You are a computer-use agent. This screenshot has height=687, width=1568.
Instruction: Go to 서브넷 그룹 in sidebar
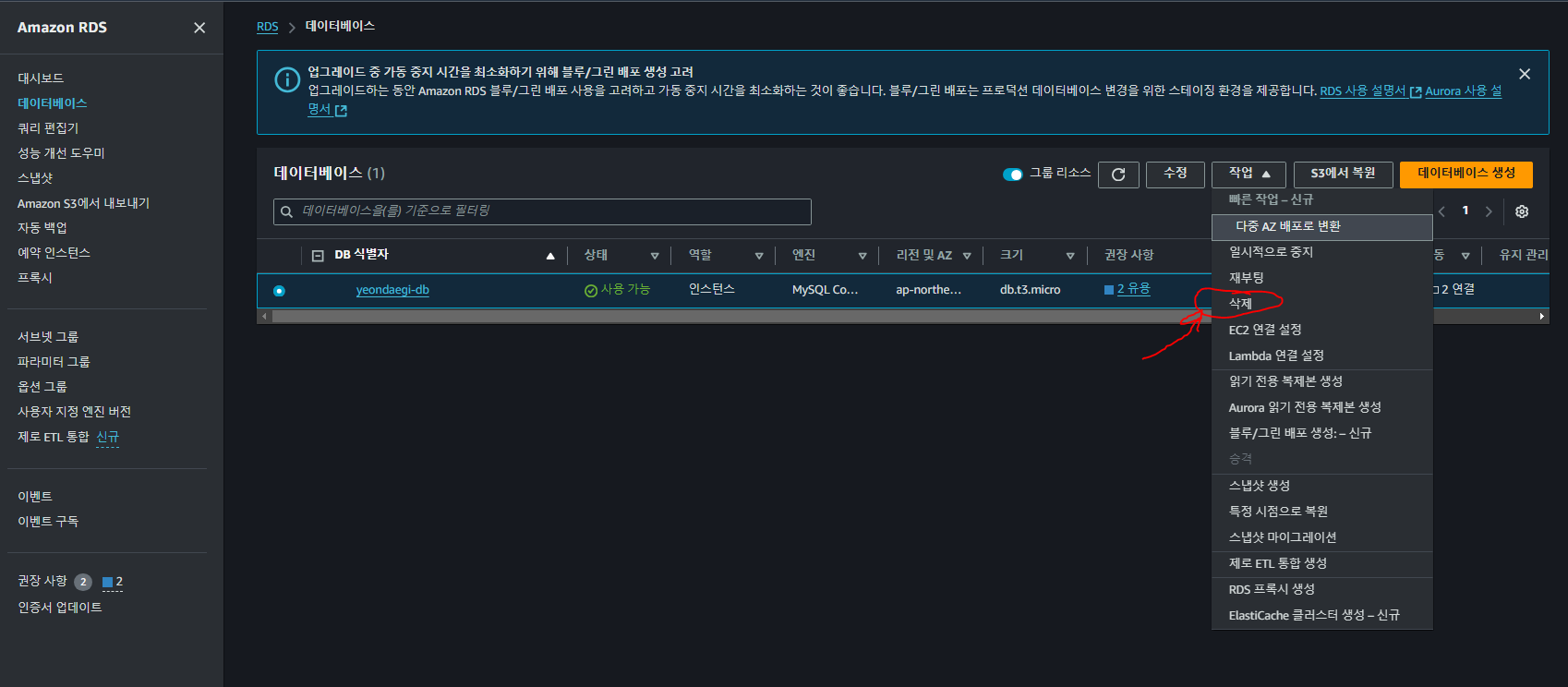[x=48, y=337]
